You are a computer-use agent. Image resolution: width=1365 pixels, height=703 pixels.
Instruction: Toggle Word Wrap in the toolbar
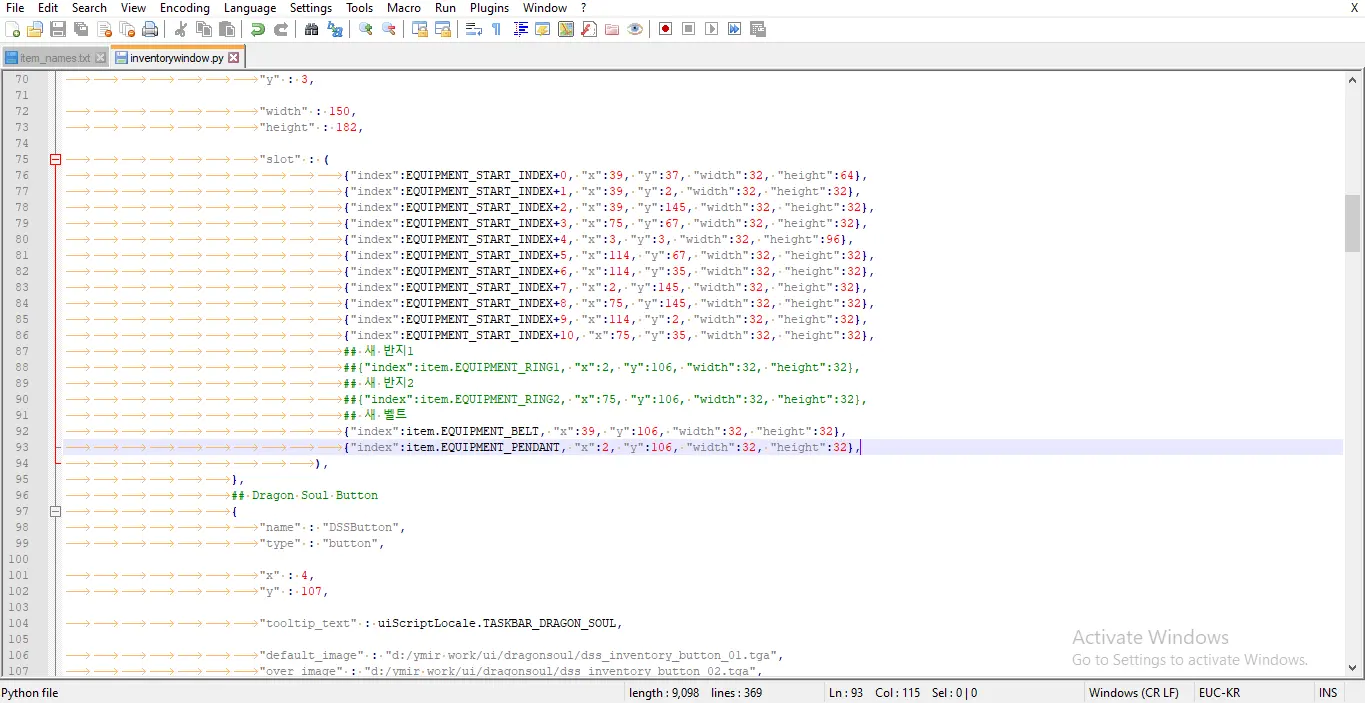pyautogui.click(x=474, y=29)
